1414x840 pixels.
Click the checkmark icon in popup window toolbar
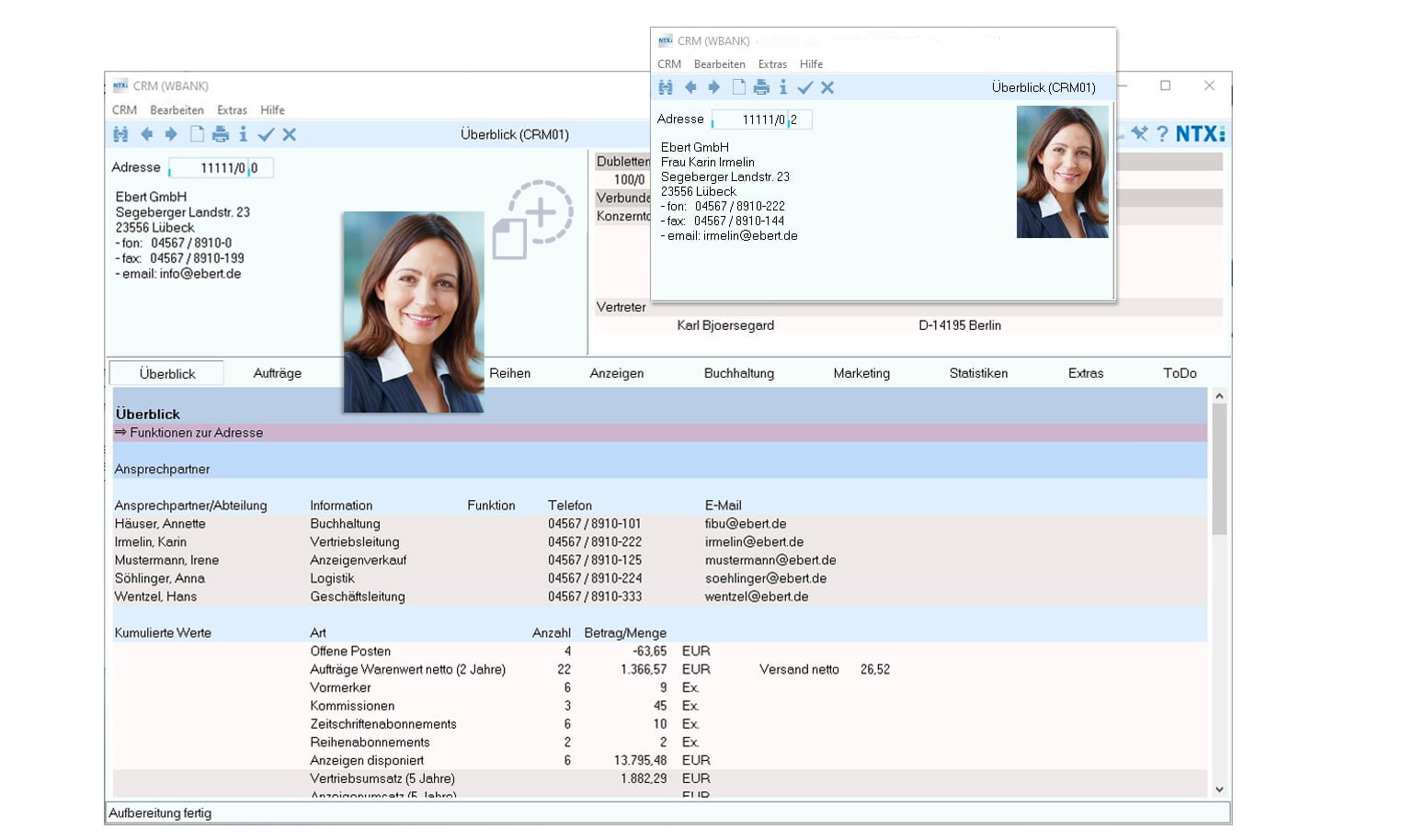[x=805, y=87]
